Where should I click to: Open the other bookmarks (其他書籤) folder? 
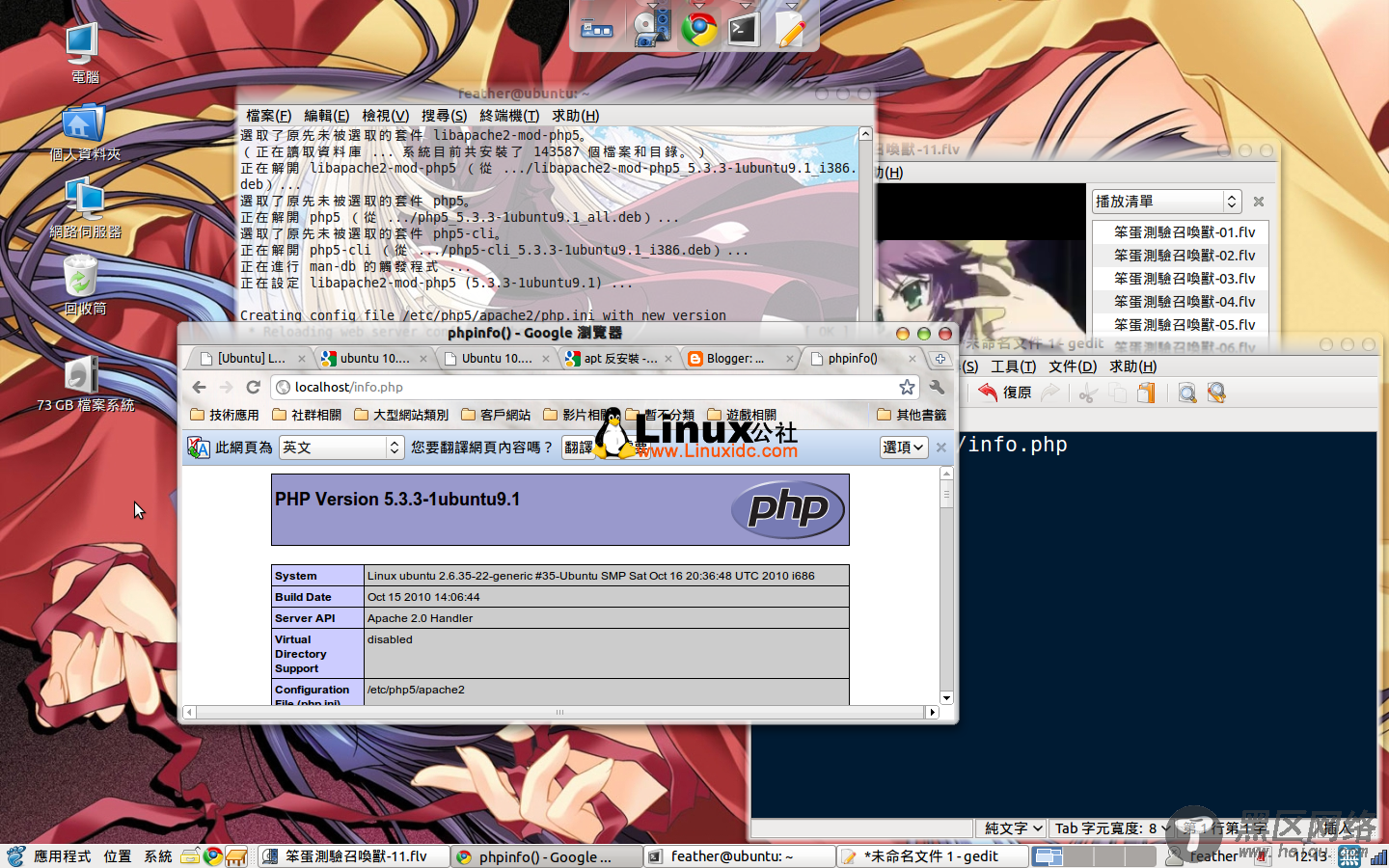(912, 415)
